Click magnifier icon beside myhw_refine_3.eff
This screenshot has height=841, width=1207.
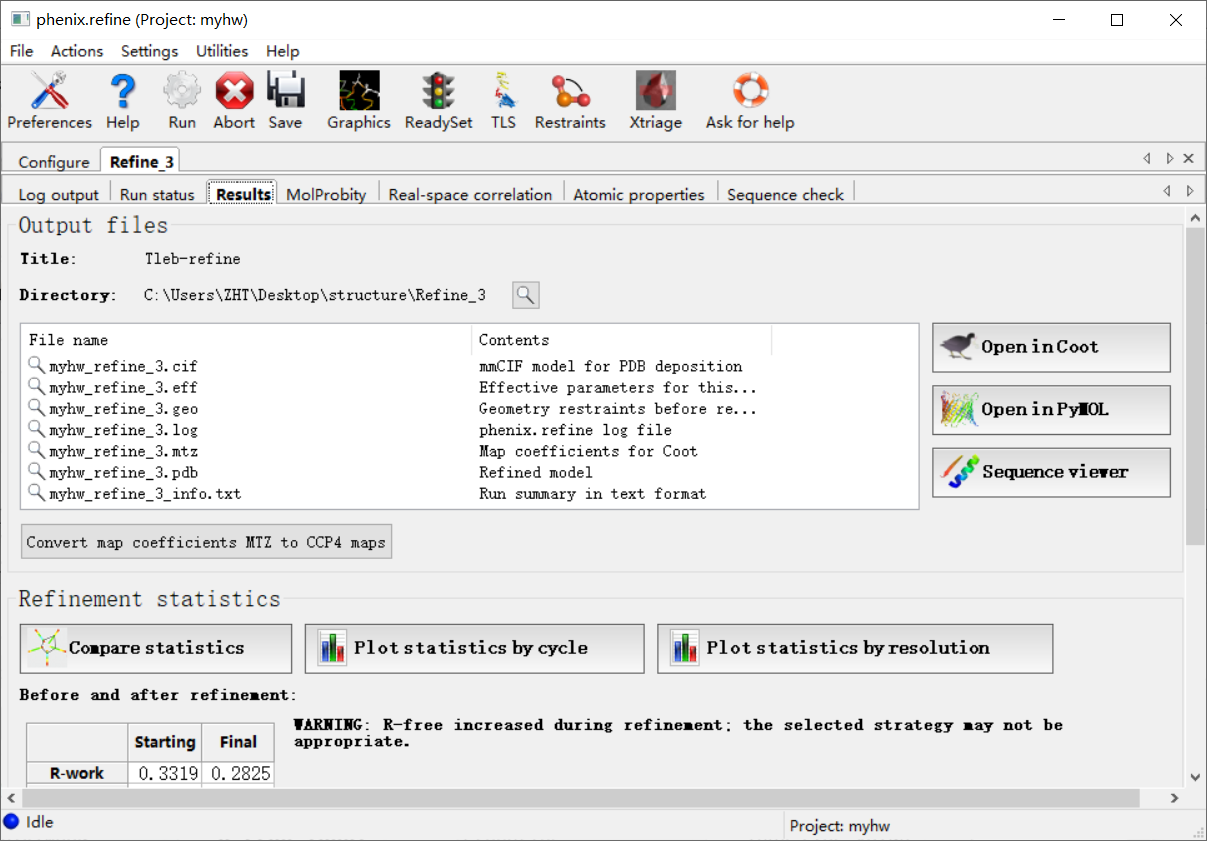(36, 387)
